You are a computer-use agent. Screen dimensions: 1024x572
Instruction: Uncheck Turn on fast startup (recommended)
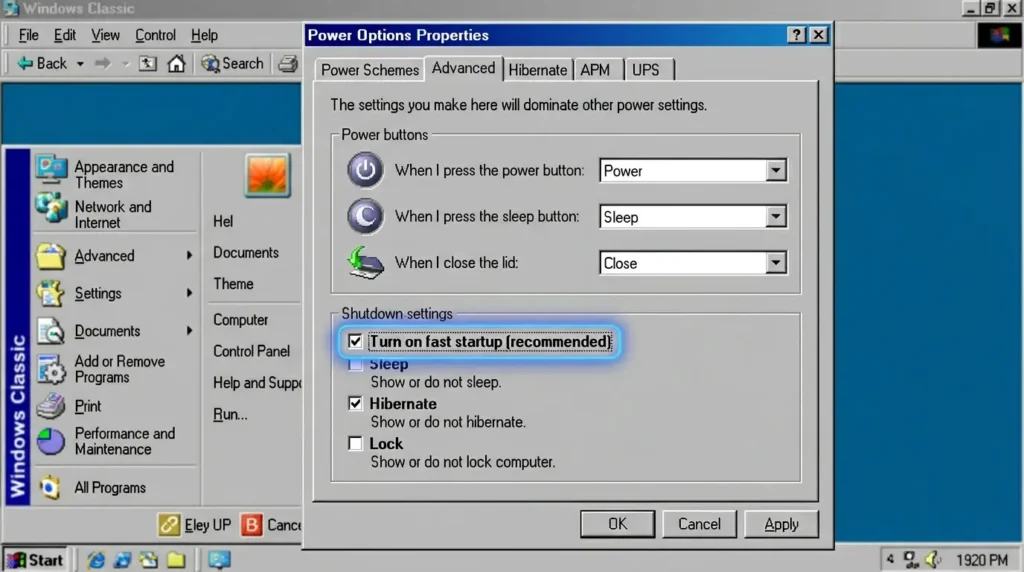pos(355,342)
